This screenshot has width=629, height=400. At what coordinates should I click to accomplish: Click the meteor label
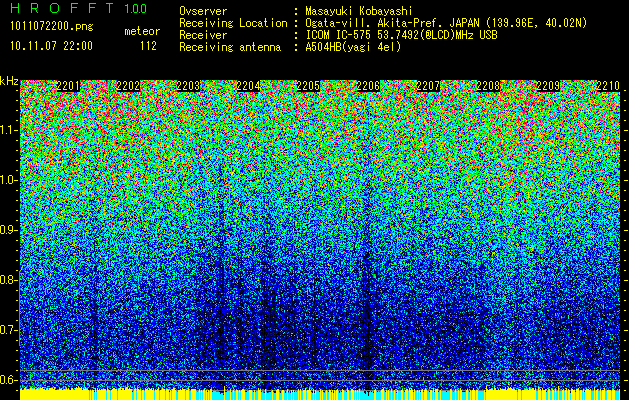(142, 31)
